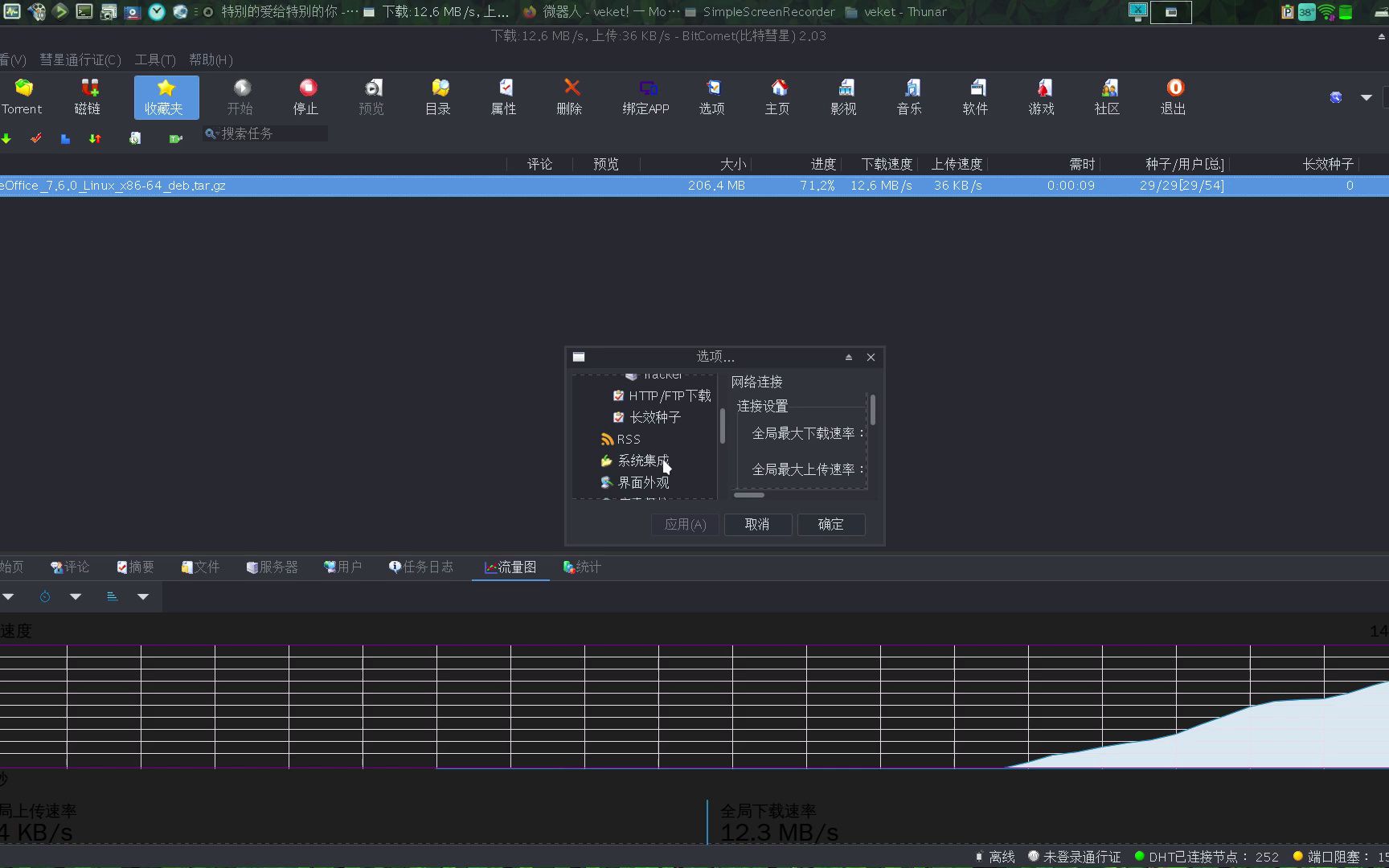Sort task list by 下载速度 column
The width and height of the screenshot is (1389, 868).
coord(887,164)
